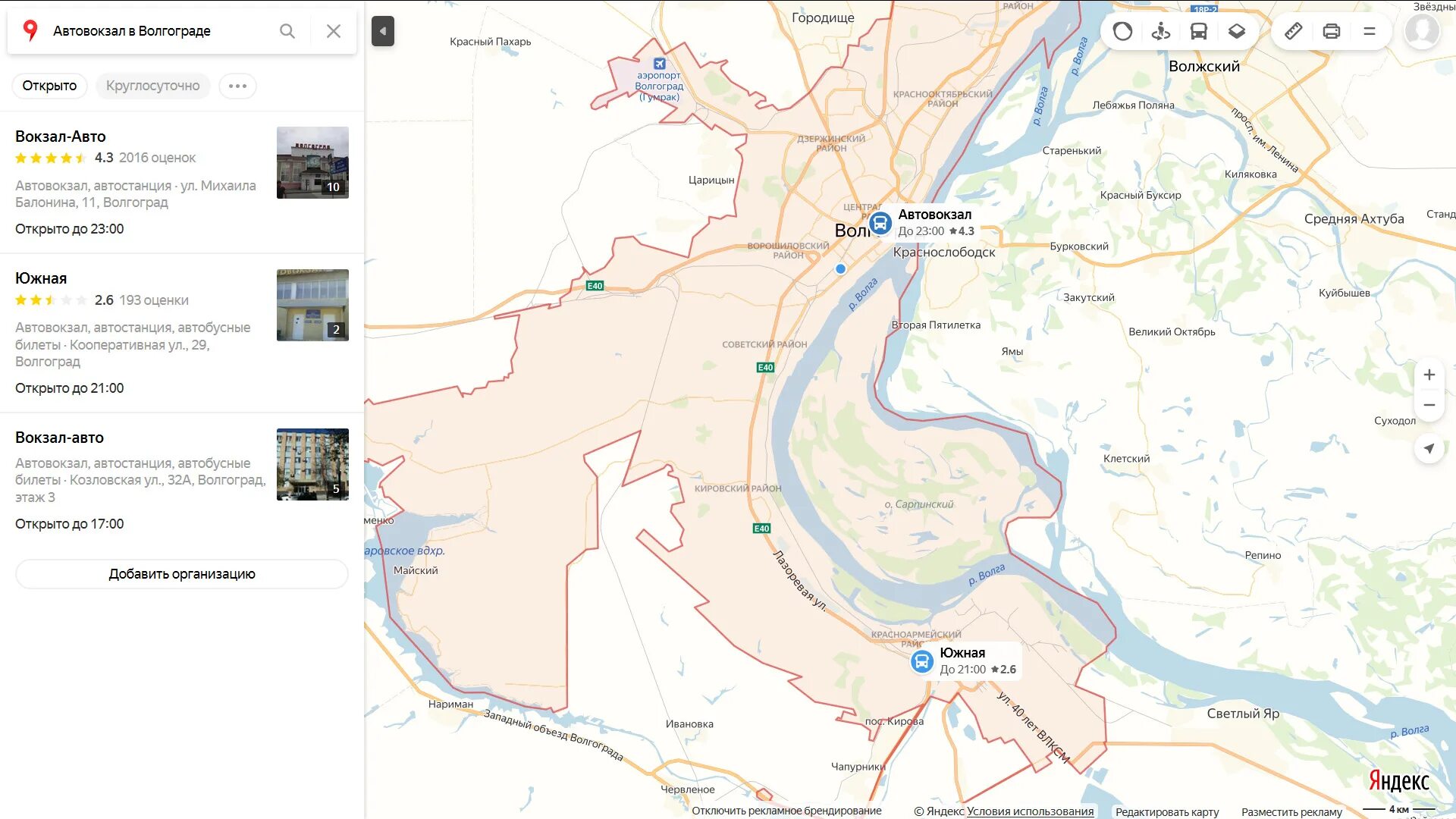The height and width of the screenshot is (819, 1456).
Task: Click the 2016 оценок rating text
Action: 157,158
